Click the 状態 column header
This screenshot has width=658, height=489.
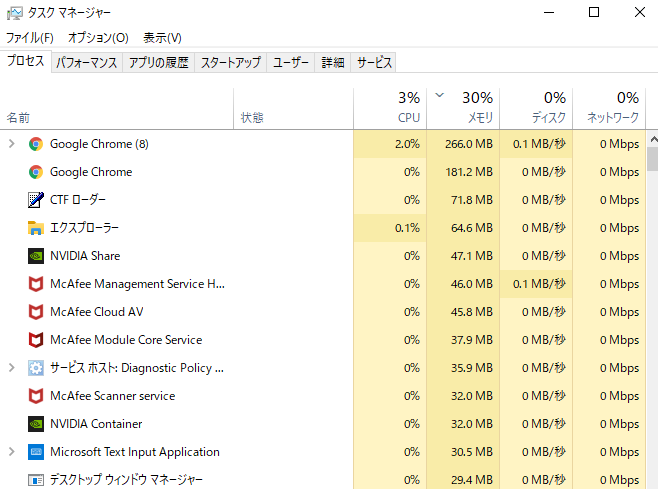pos(293,109)
